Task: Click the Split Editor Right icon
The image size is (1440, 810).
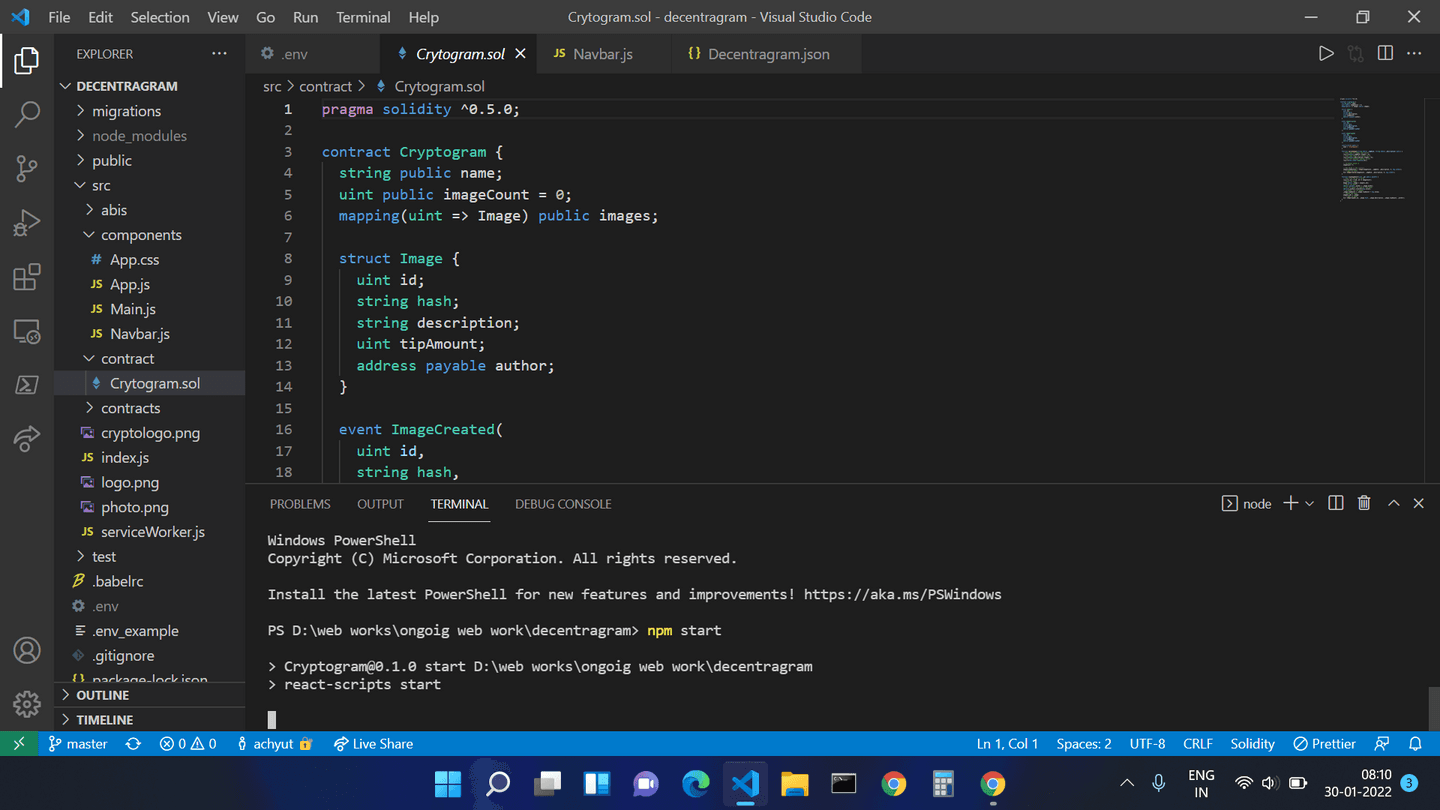Action: coord(1385,54)
